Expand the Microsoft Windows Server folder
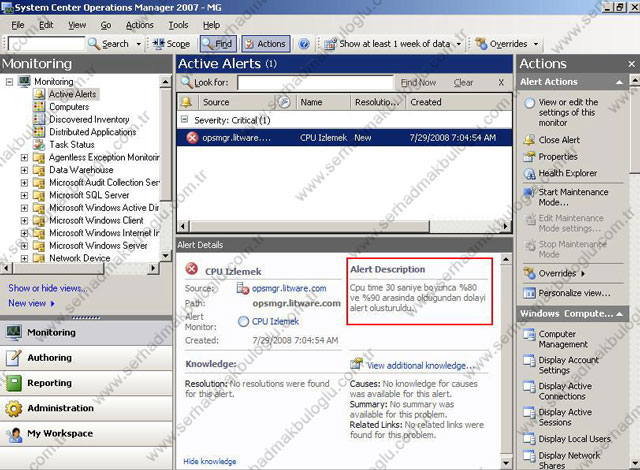 coord(24,246)
